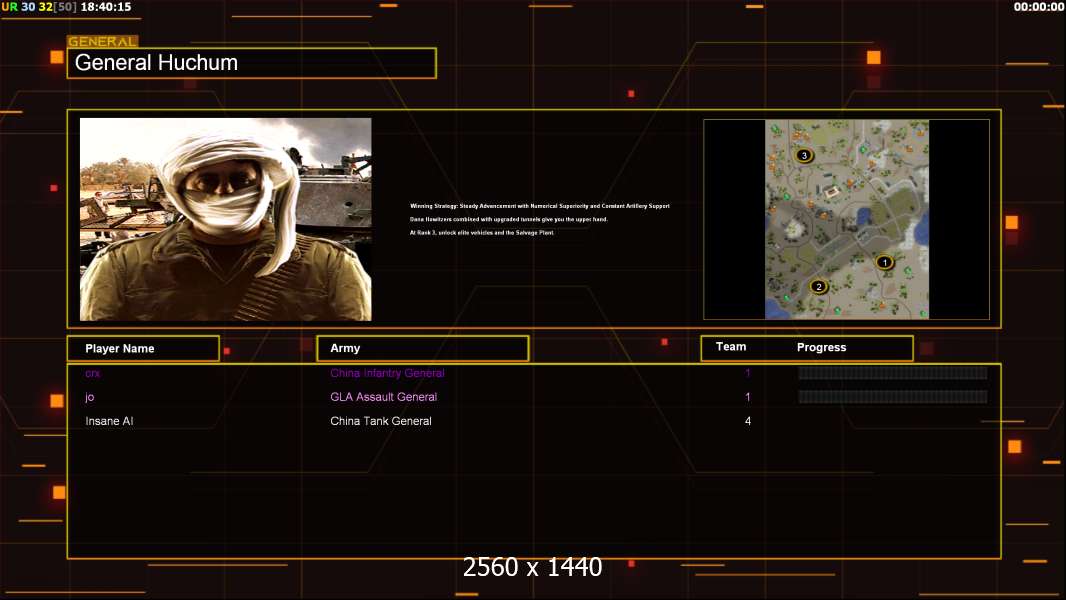Click the Player Name column header
Screen dimensions: 1066x600
143,349
